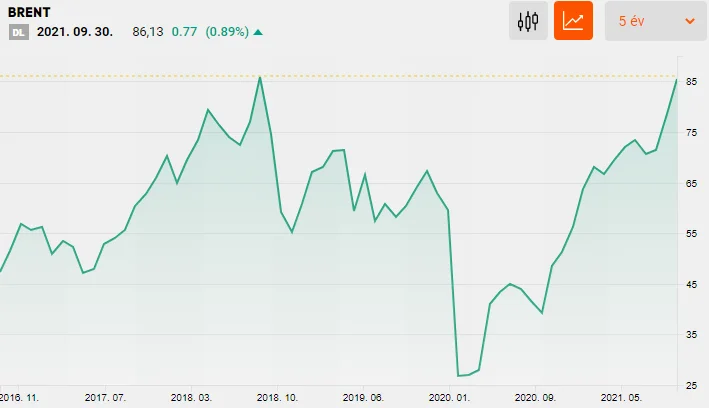The image size is (709, 408).
Task: Switch to candlestick chart view
Action: (x=528, y=21)
